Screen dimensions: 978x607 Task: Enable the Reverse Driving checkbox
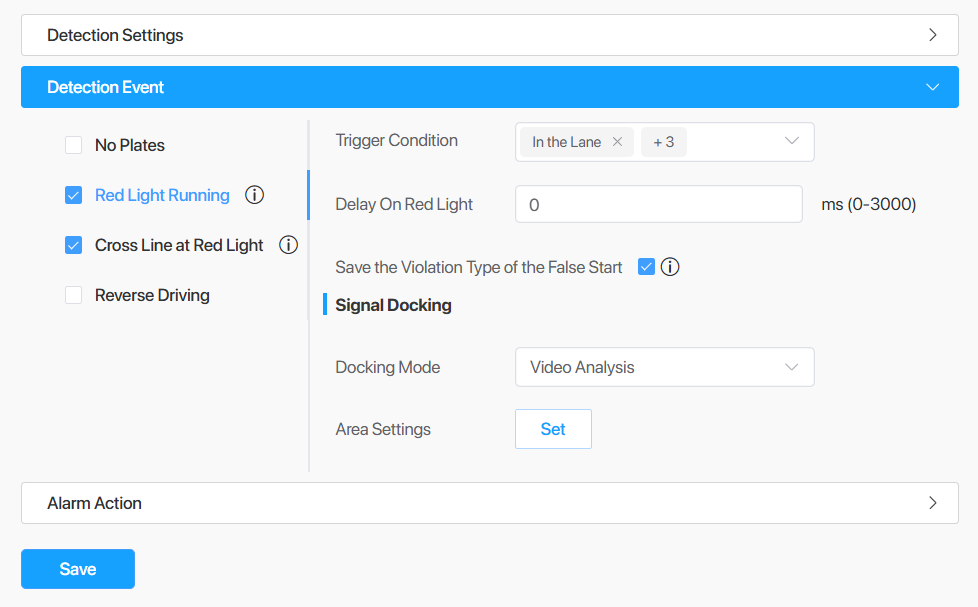74,295
